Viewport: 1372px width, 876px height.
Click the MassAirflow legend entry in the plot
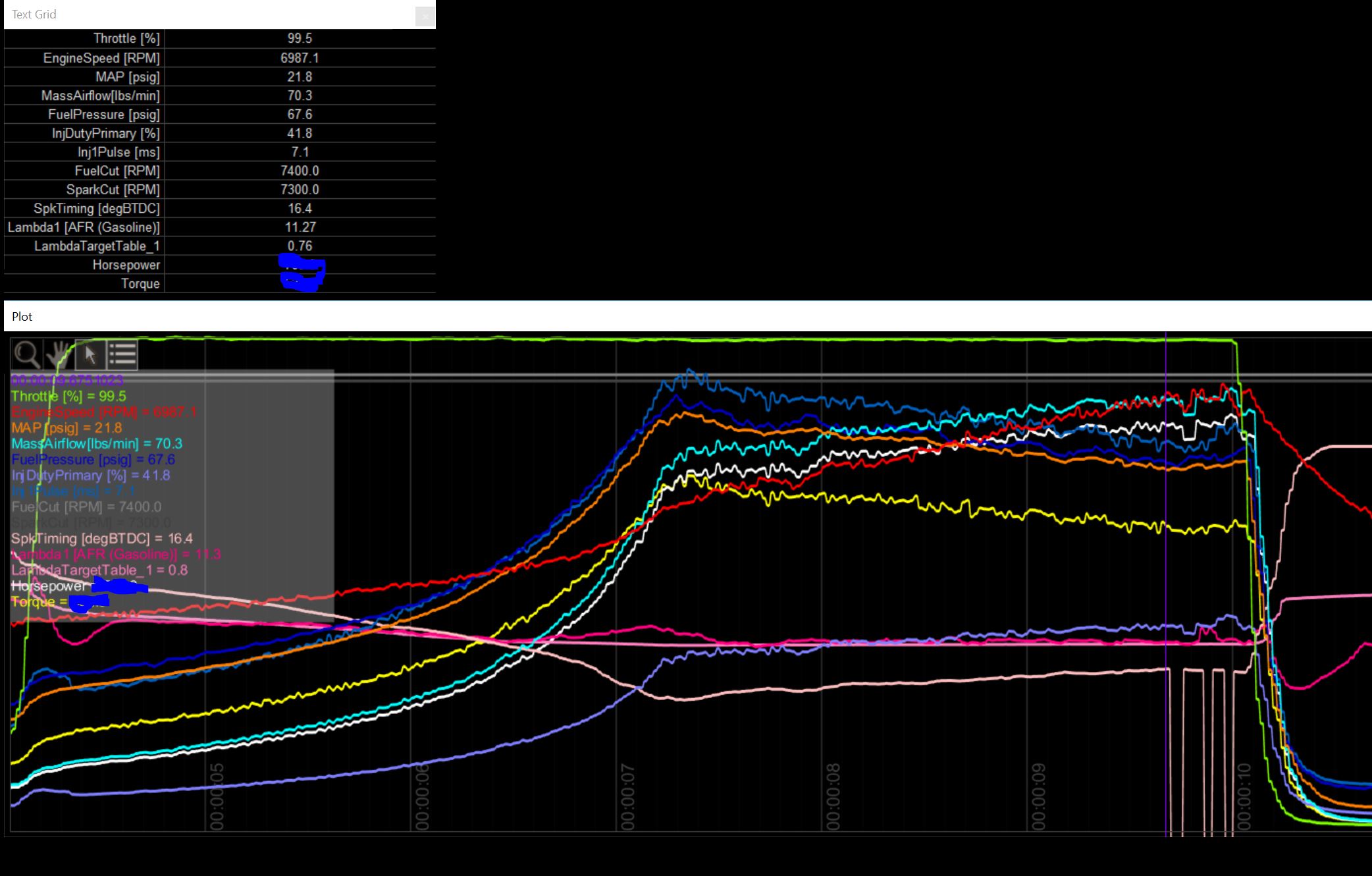pyautogui.click(x=97, y=444)
